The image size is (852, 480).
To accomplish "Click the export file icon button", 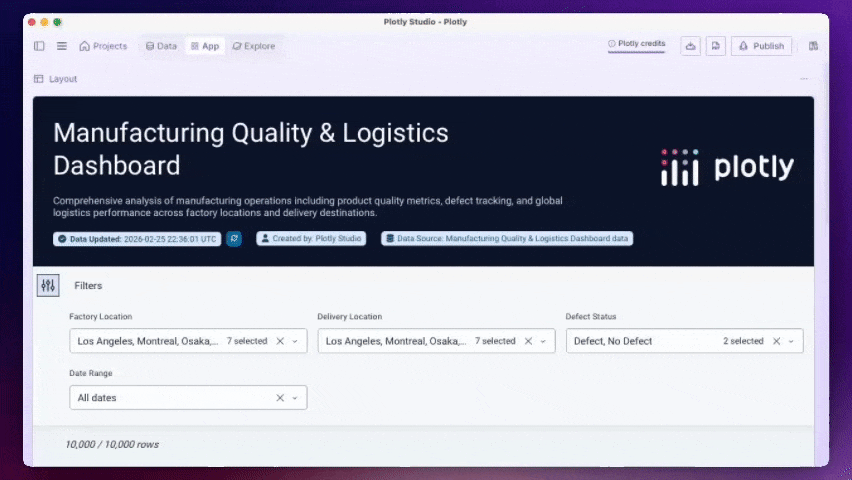I will 716,46.
